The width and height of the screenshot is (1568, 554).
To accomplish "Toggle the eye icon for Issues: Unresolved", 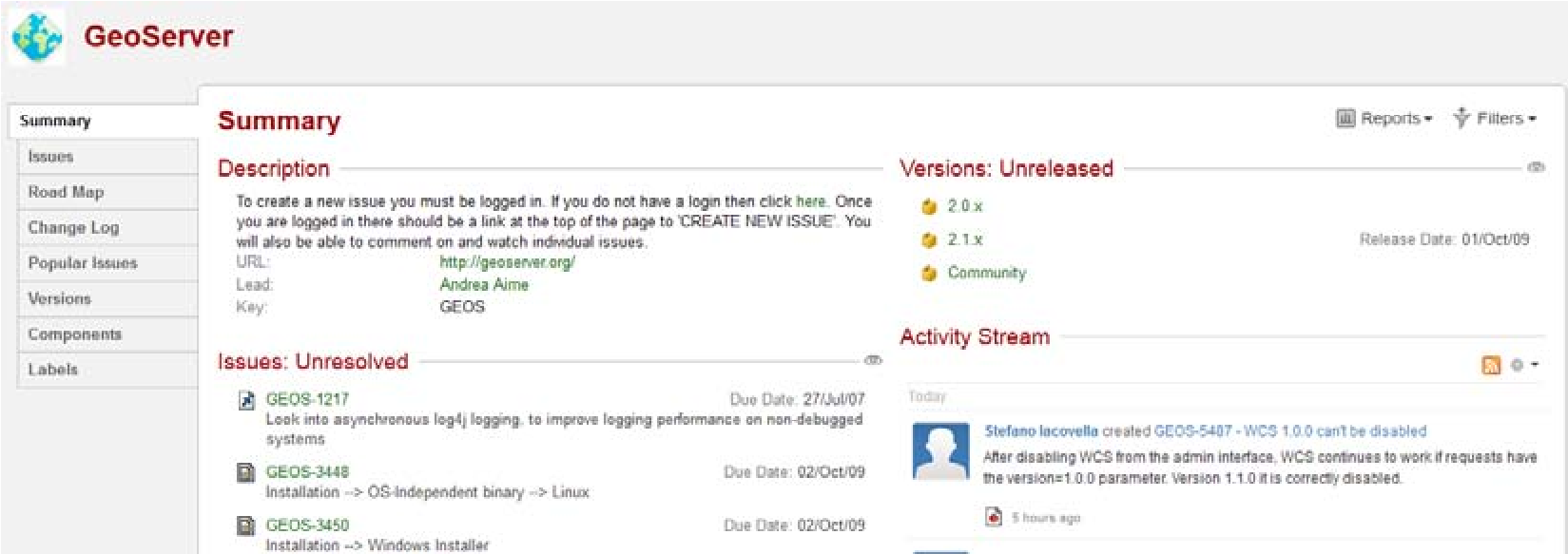I will click(x=873, y=360).
